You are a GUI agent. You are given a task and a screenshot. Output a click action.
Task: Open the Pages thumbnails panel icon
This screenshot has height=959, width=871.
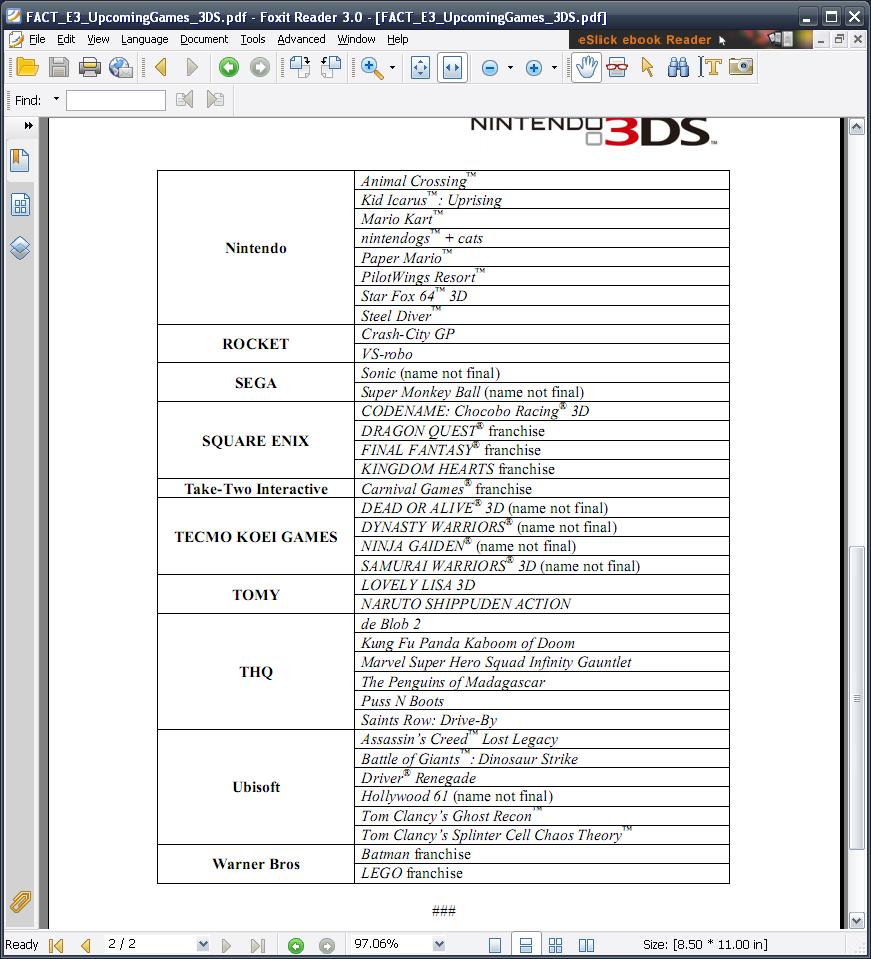click(x=20, y=205)
